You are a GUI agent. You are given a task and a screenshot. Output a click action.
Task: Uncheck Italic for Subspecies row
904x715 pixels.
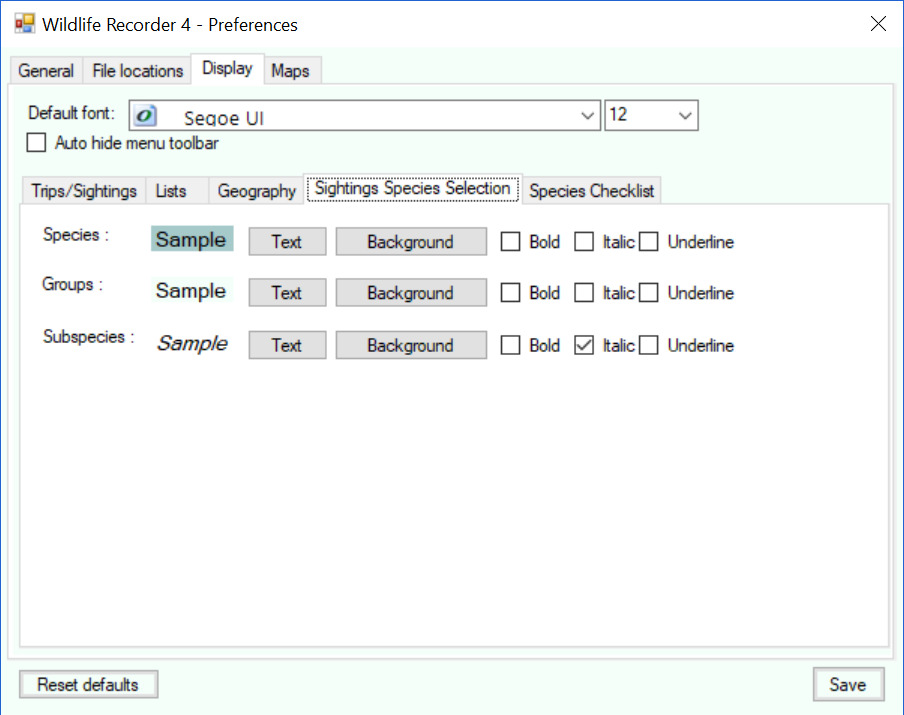click(x=584, y=345)
